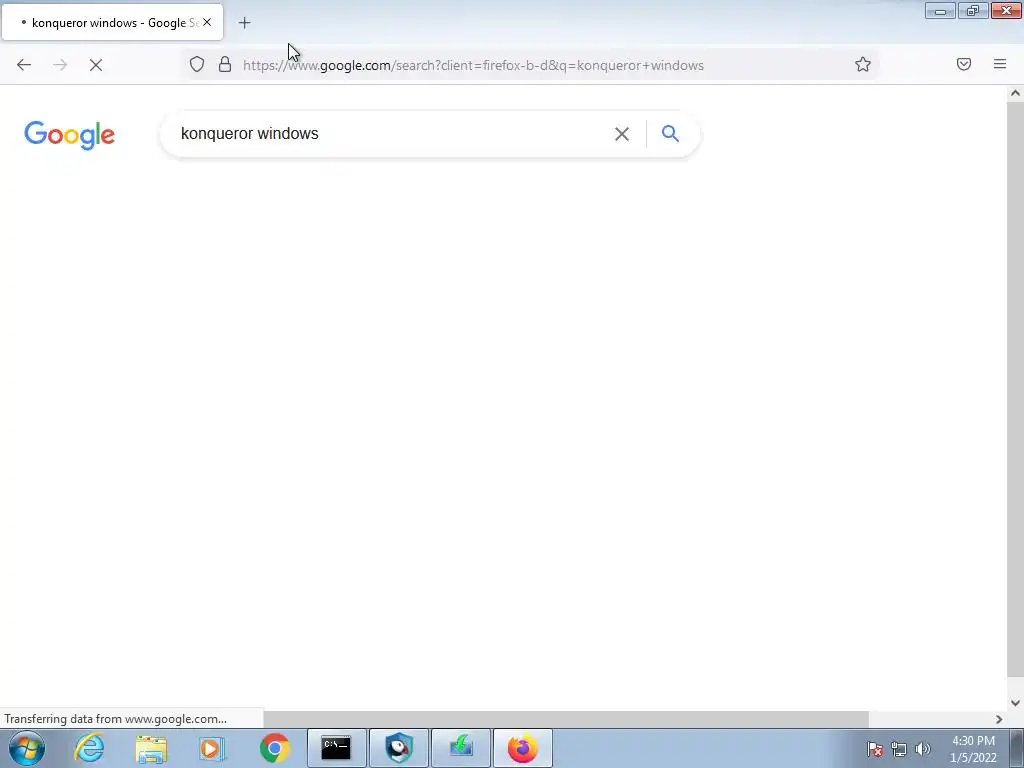Go to the Google logo homepage
The height and width of the screenshot is (768, 1024).
coord(69,135)
